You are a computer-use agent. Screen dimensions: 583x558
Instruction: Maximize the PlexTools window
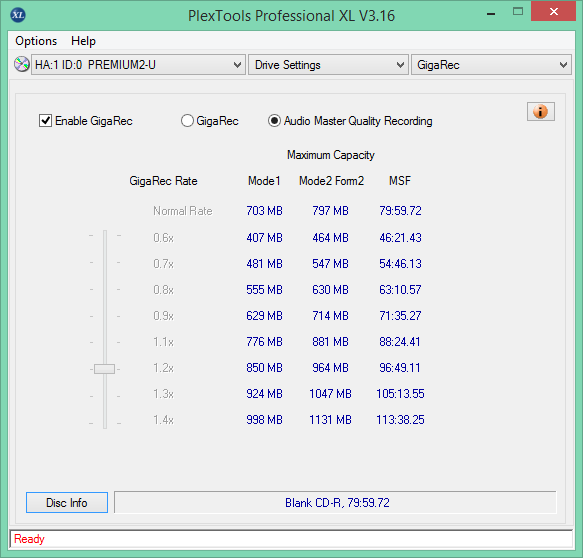(518, 12)
